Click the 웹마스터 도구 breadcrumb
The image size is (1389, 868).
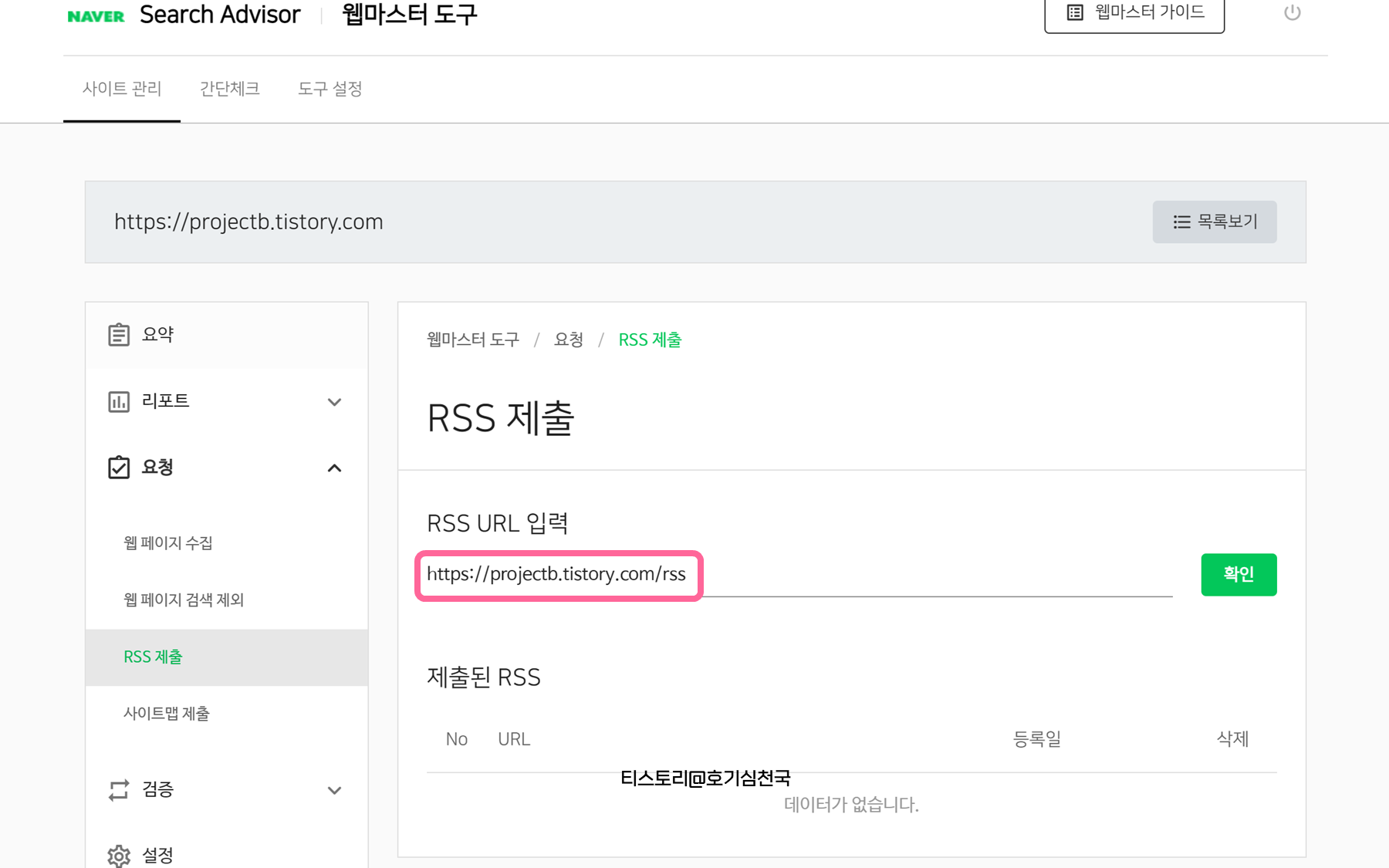[473, 340]
